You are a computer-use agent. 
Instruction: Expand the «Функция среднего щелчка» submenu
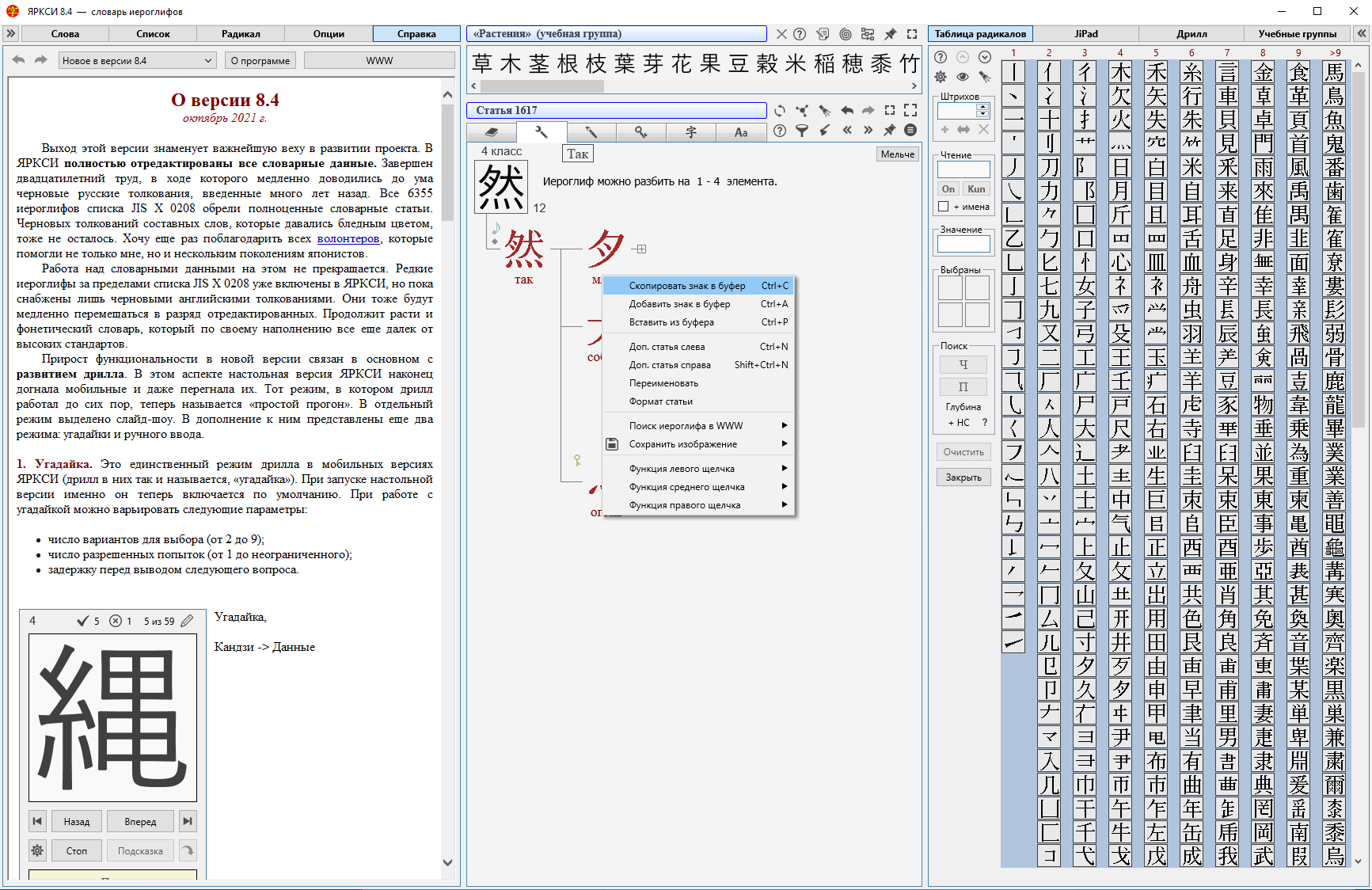click(x=698, y=487)
